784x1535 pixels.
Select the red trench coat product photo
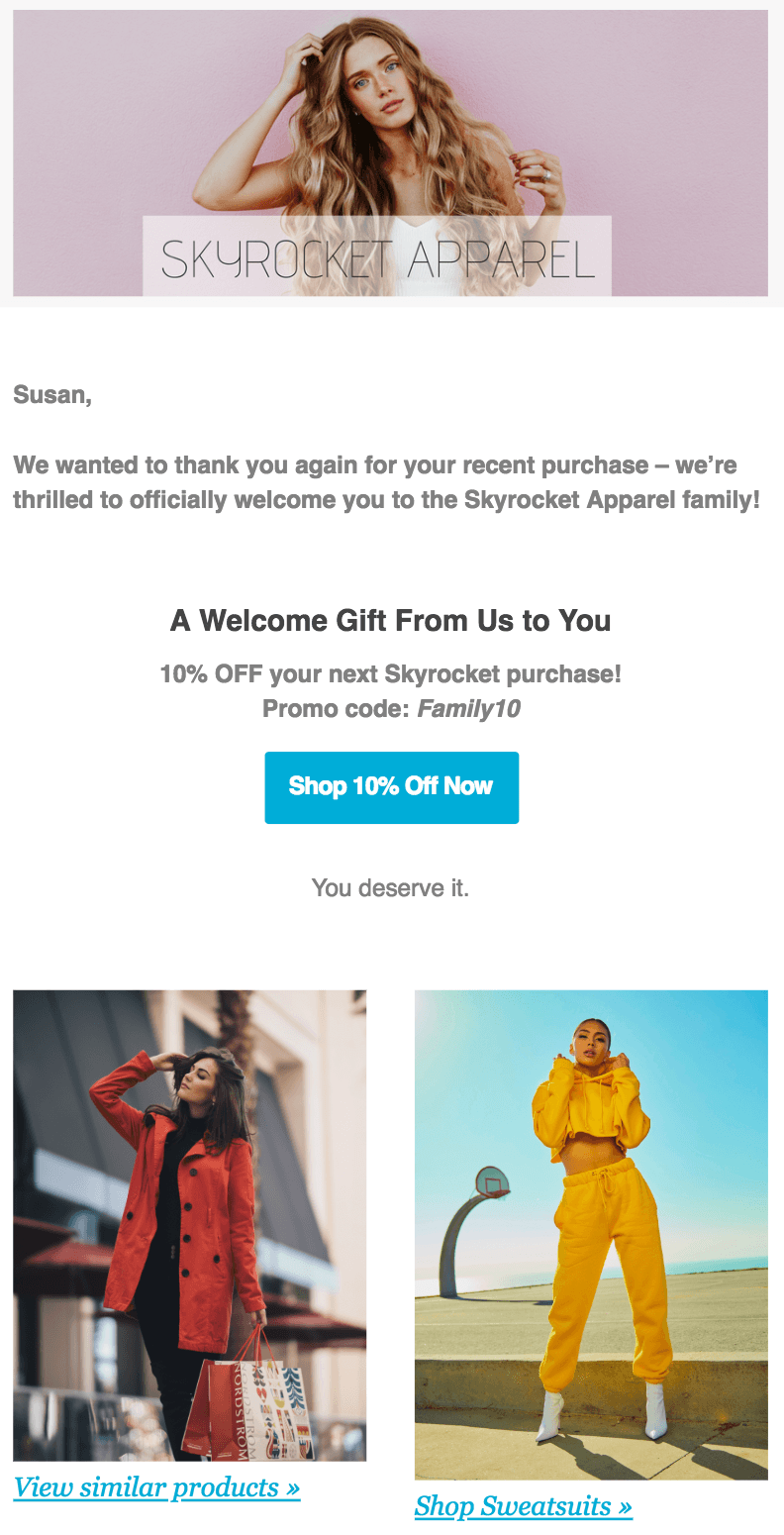coord(189,1226)
